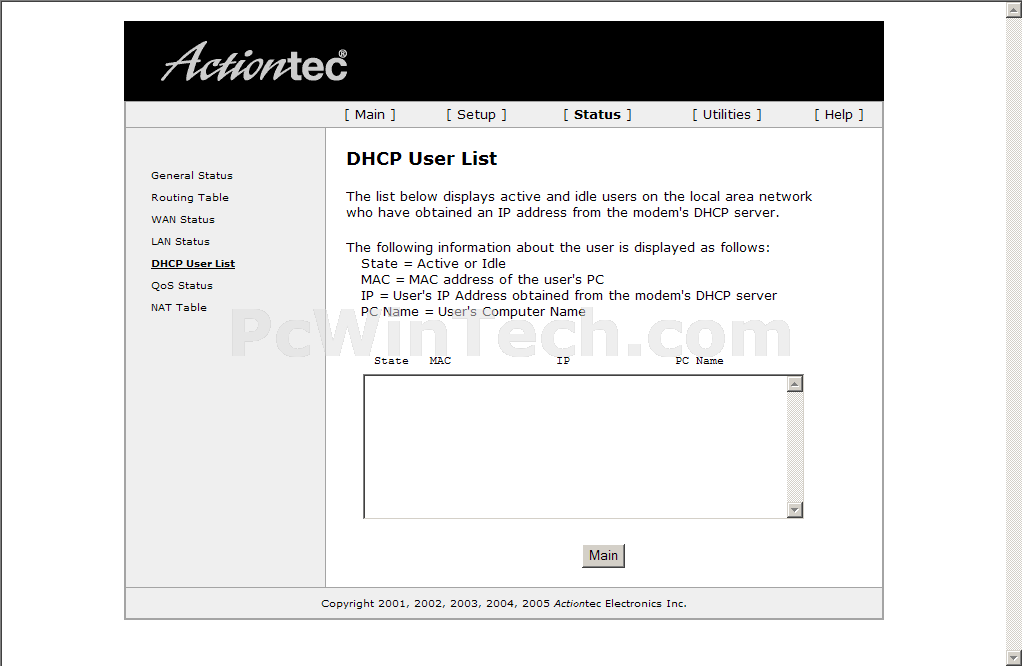Click the browser page scroll up arrow
The image size is (1022, 666).
pos(1014,9)
